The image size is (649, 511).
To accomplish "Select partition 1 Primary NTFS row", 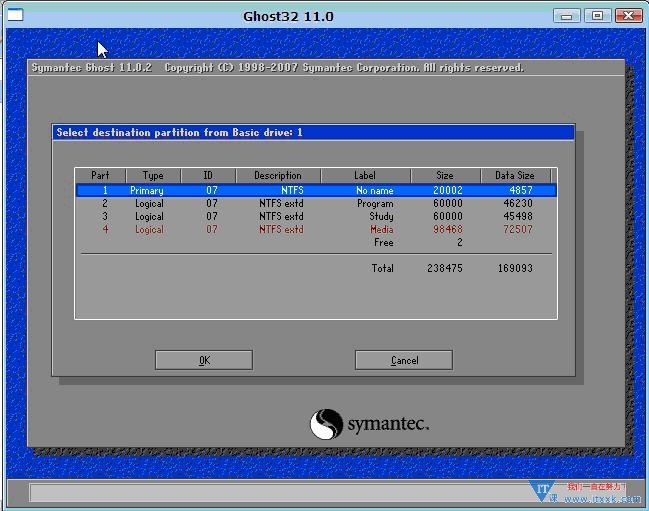I will [x=316, y=190].
